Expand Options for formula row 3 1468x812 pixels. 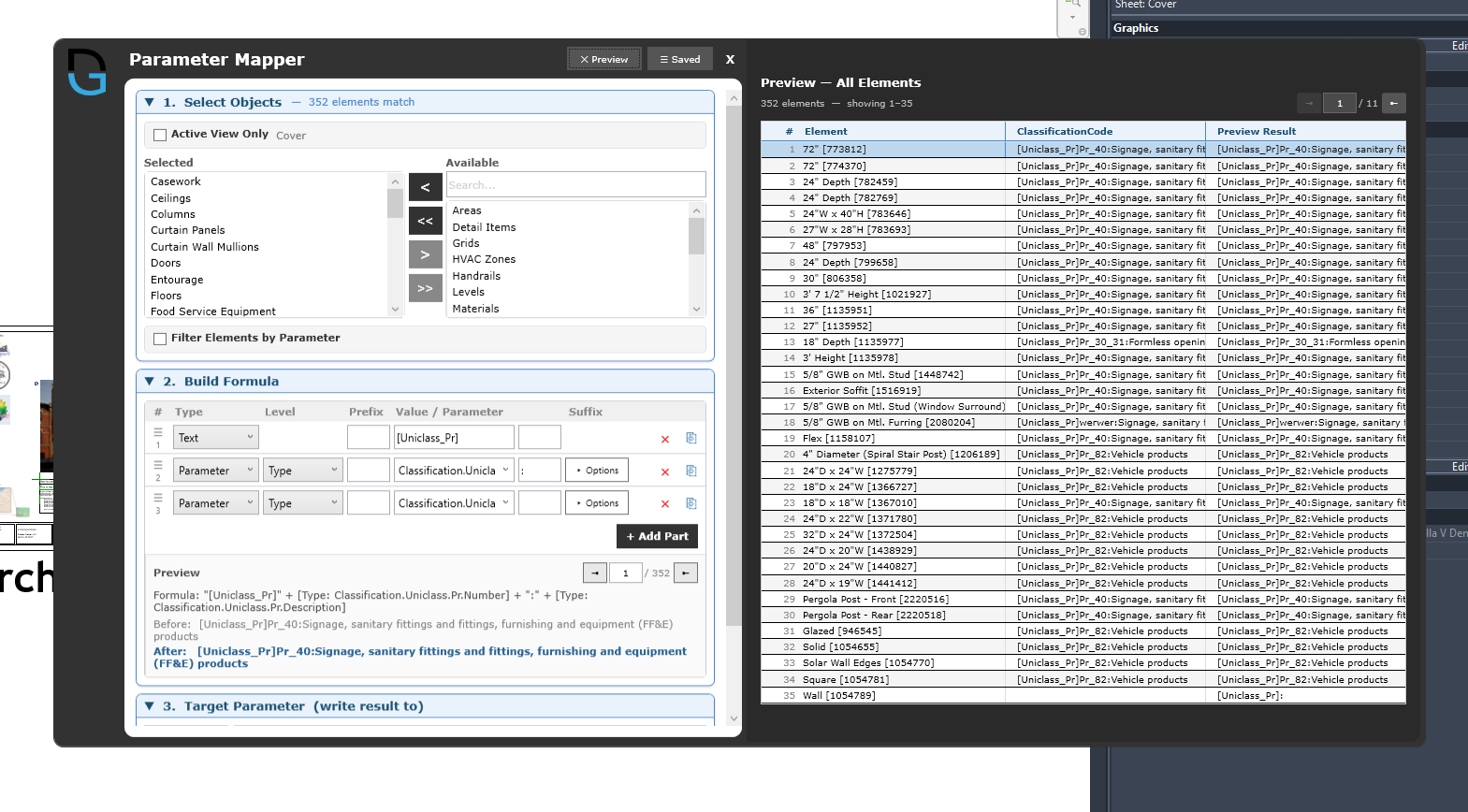click(597, 503)
